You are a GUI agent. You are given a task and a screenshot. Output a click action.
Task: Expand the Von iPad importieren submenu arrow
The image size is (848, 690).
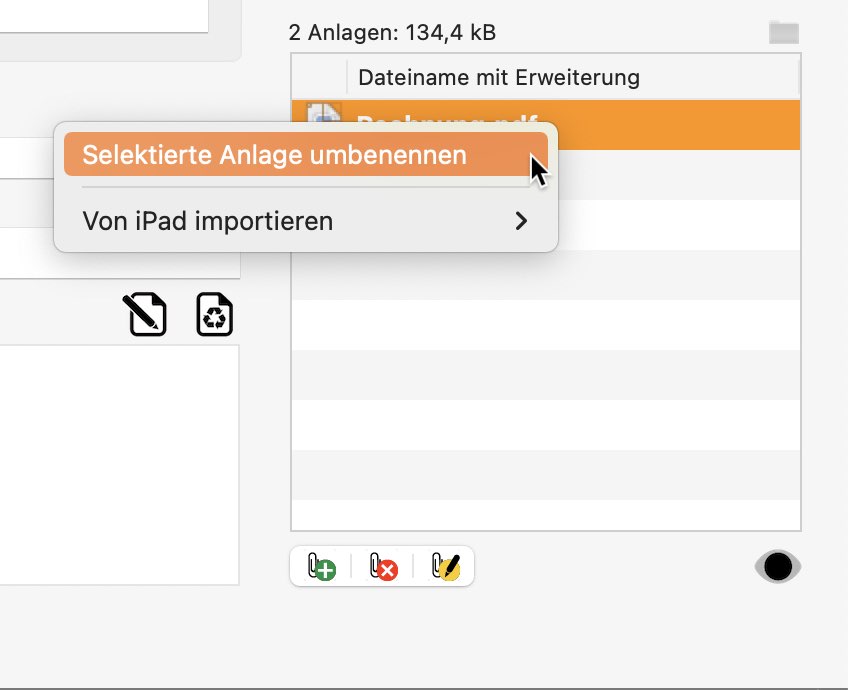click(x=521, y=221)
